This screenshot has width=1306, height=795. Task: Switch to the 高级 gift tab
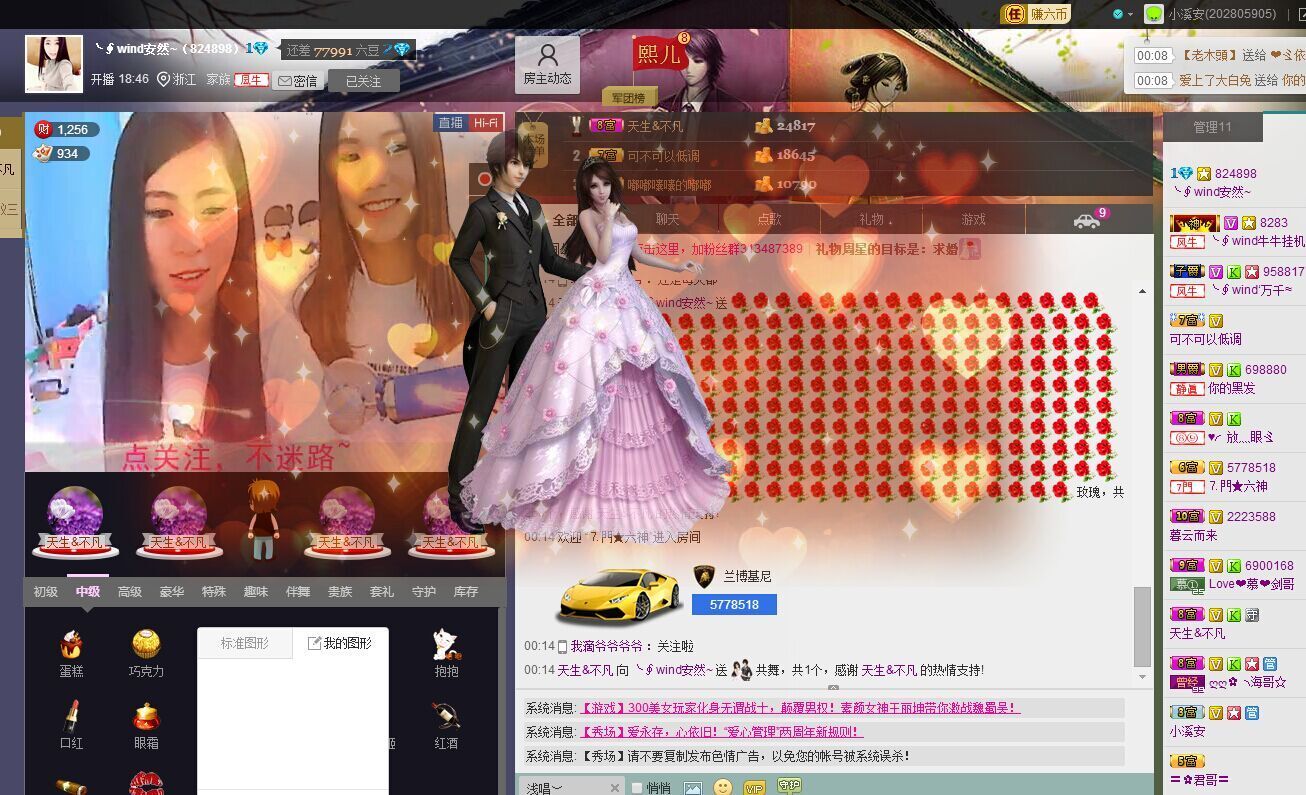click(130, 591)
